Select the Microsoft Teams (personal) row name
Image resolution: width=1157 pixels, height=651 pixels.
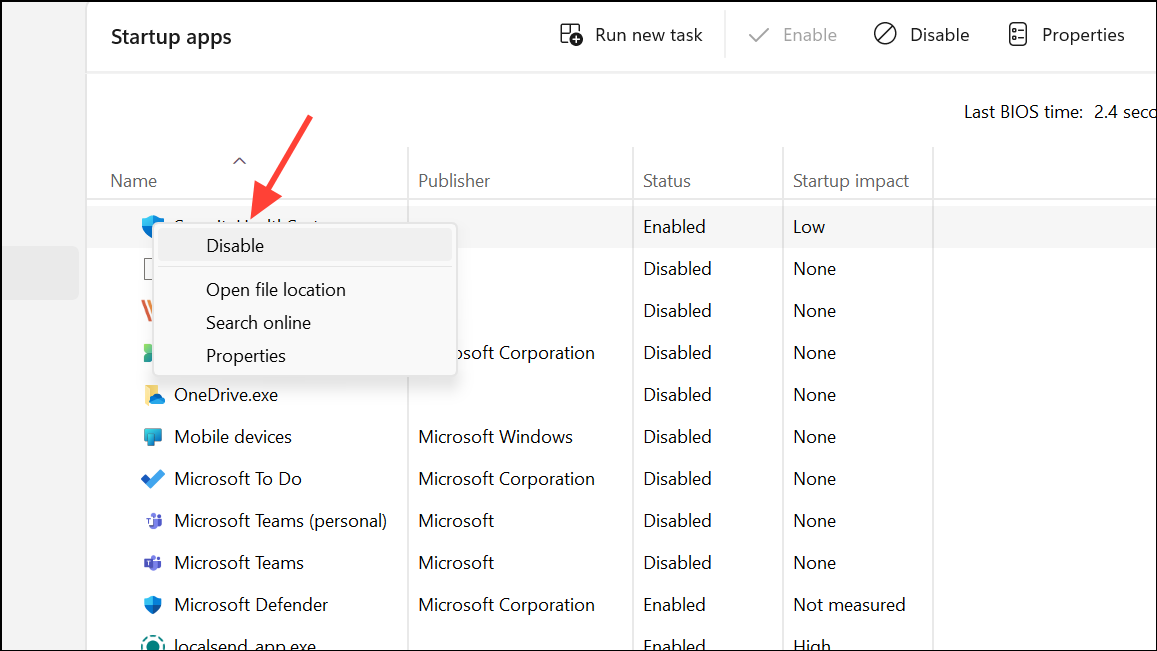(280, 521)
